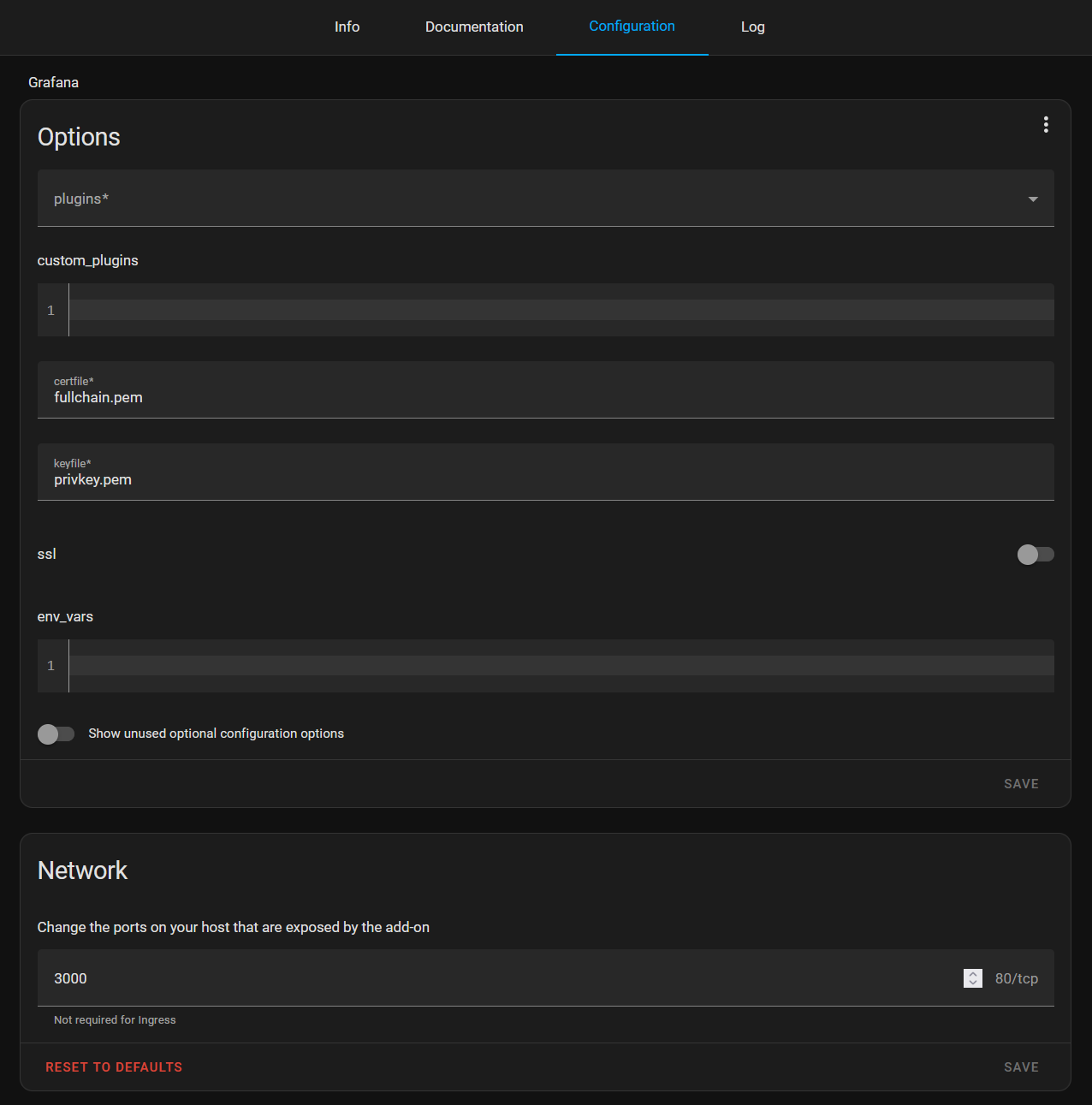The width and height of the screenshot is (1092, 1105).
Task: Enable the ssl toggle
Action: point(1036,555)
